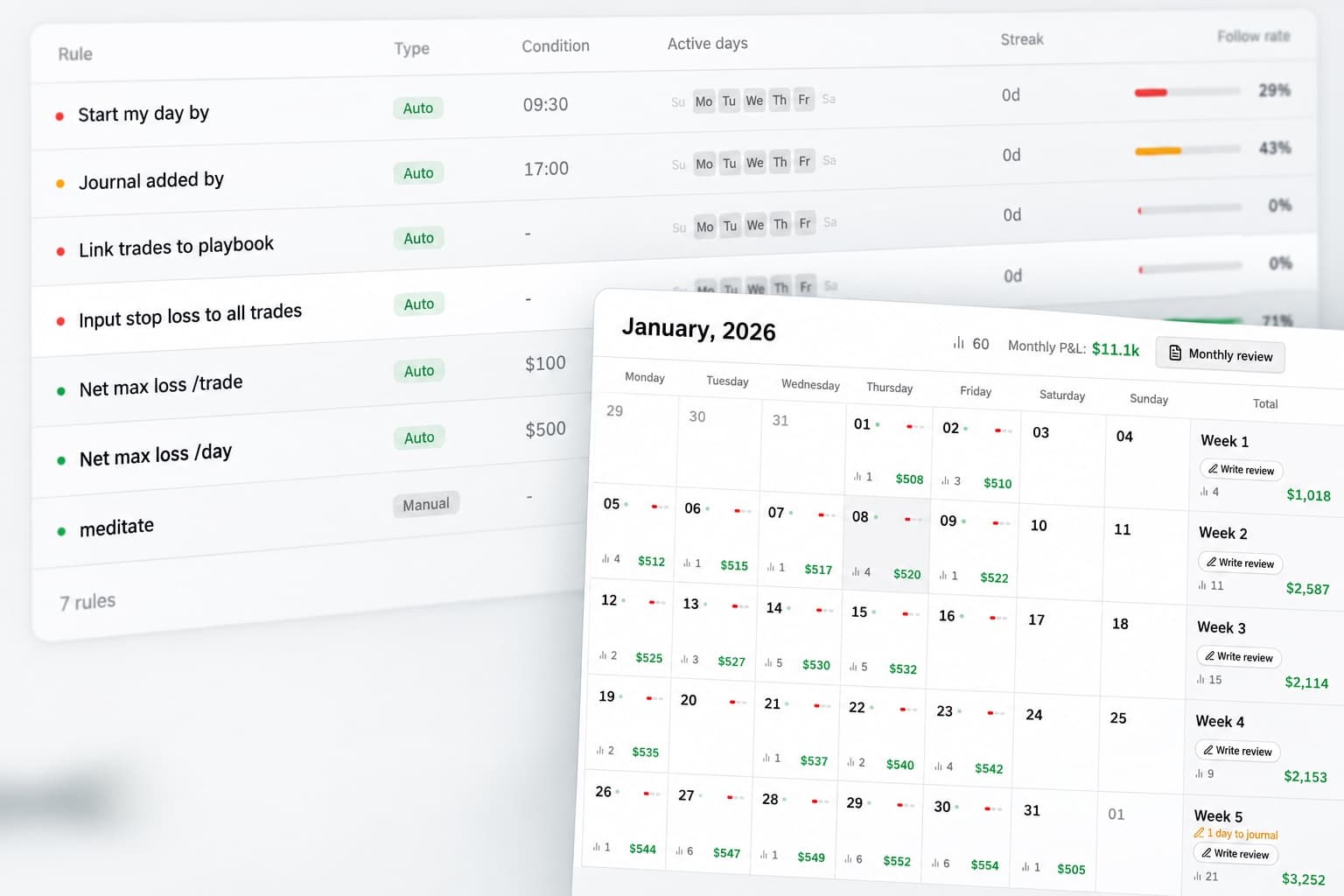Click the green dot beside Net max loss /day
1344x896 pixels.
[61, 460]
